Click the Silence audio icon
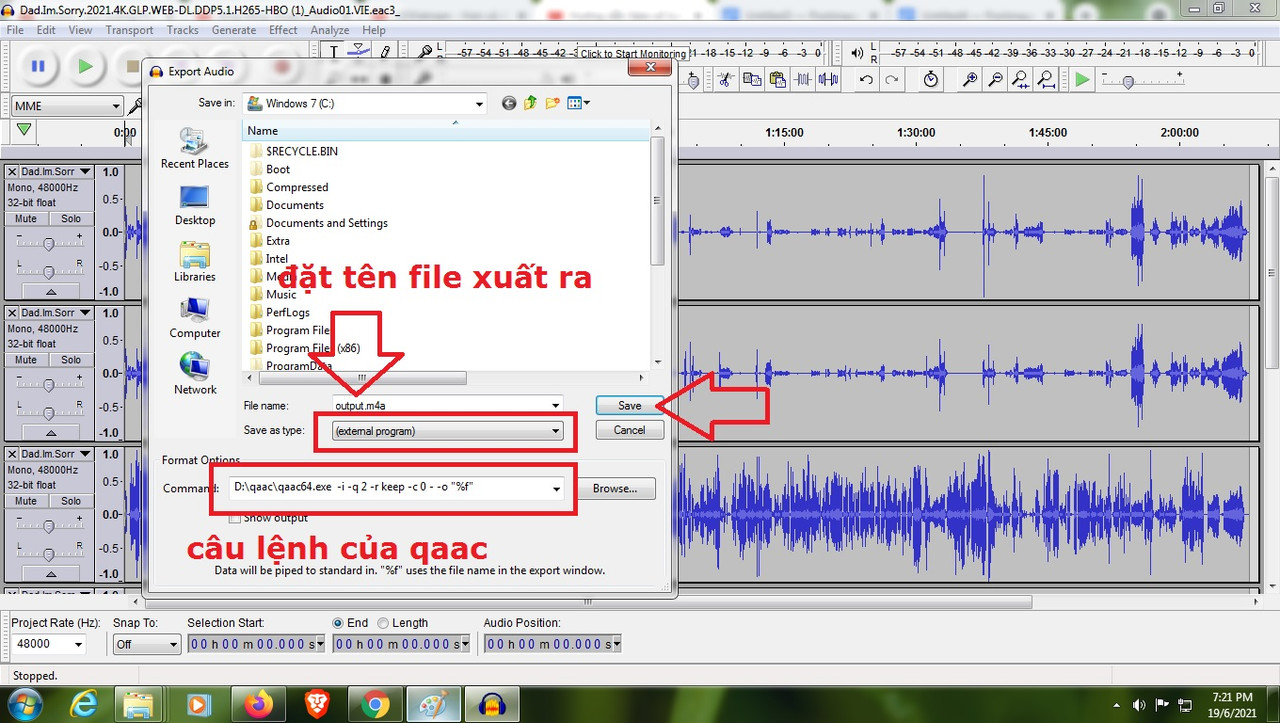This screenshot has width=1280, height=723. coord(829,80)
